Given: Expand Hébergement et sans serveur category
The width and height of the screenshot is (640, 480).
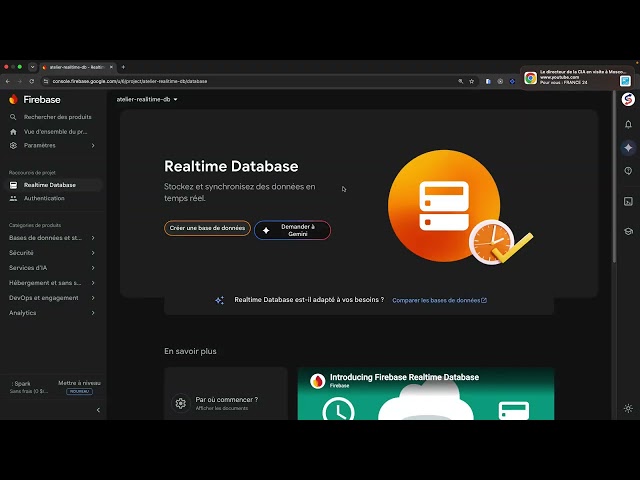Looking at the screenshot, I should point(52,283).
